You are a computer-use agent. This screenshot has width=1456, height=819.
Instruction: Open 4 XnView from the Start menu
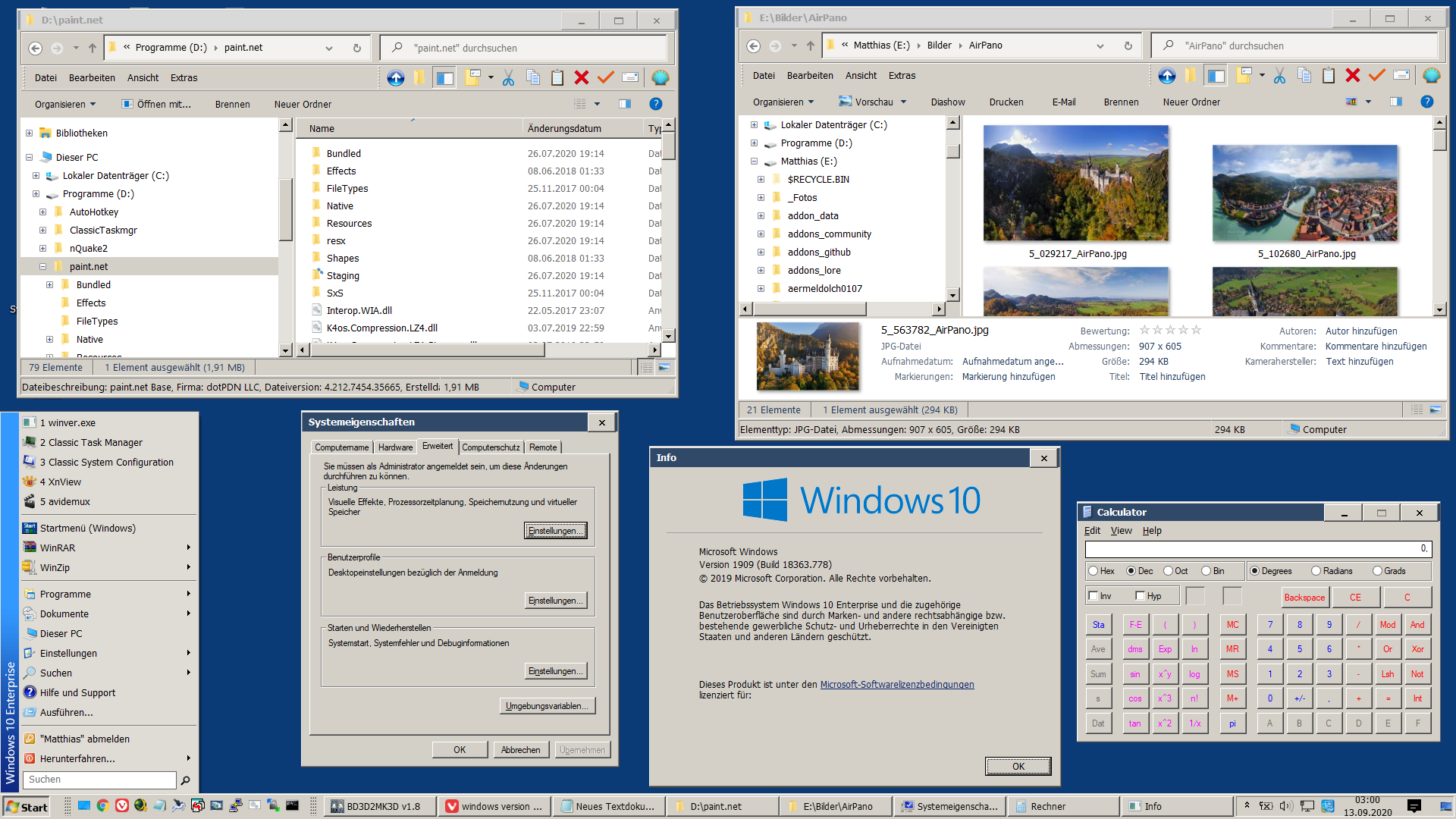(60, 482)
